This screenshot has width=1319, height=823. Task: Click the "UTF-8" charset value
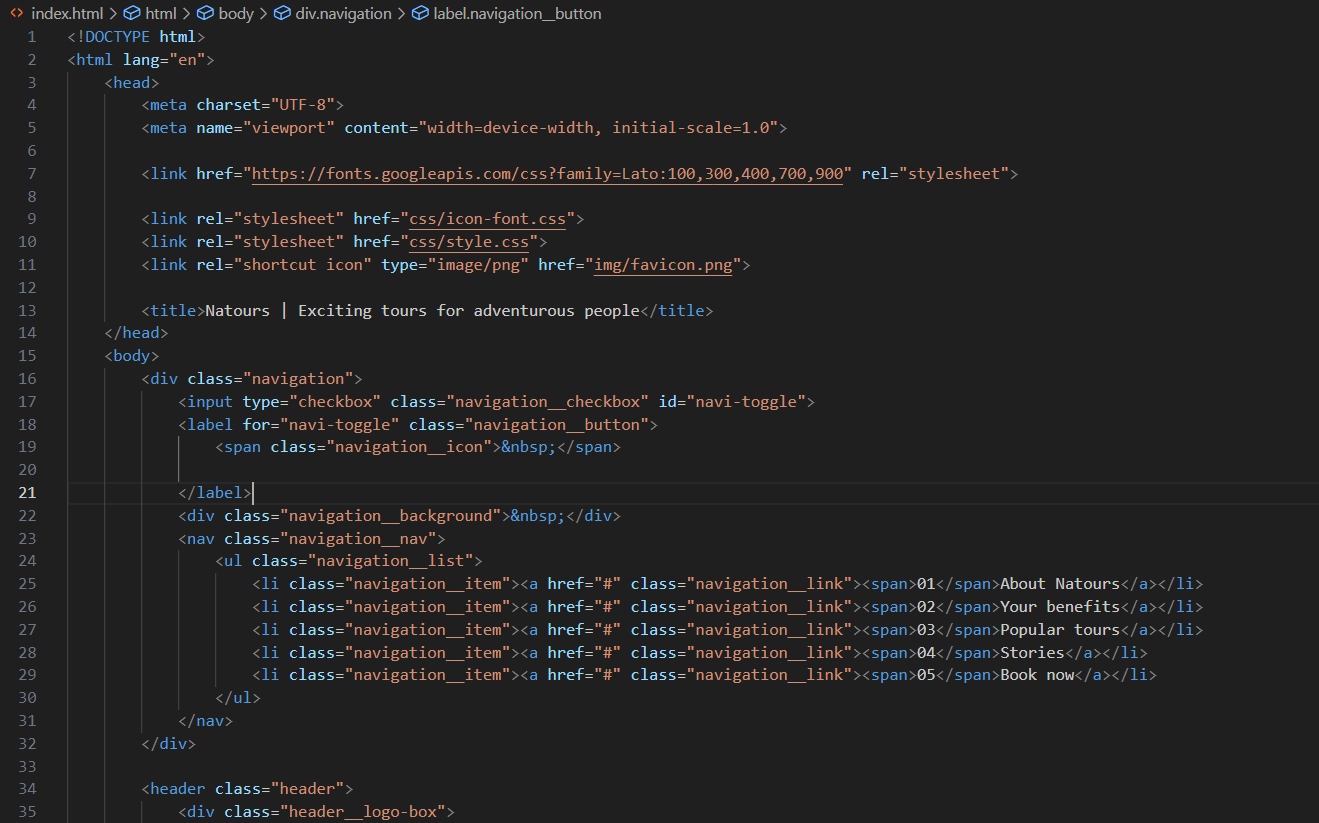click(302, 105)
